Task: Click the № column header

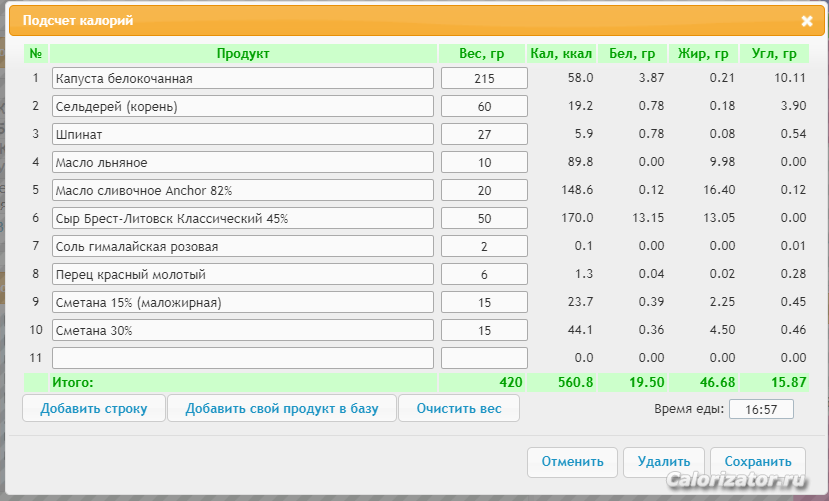Action: [35, 53]
